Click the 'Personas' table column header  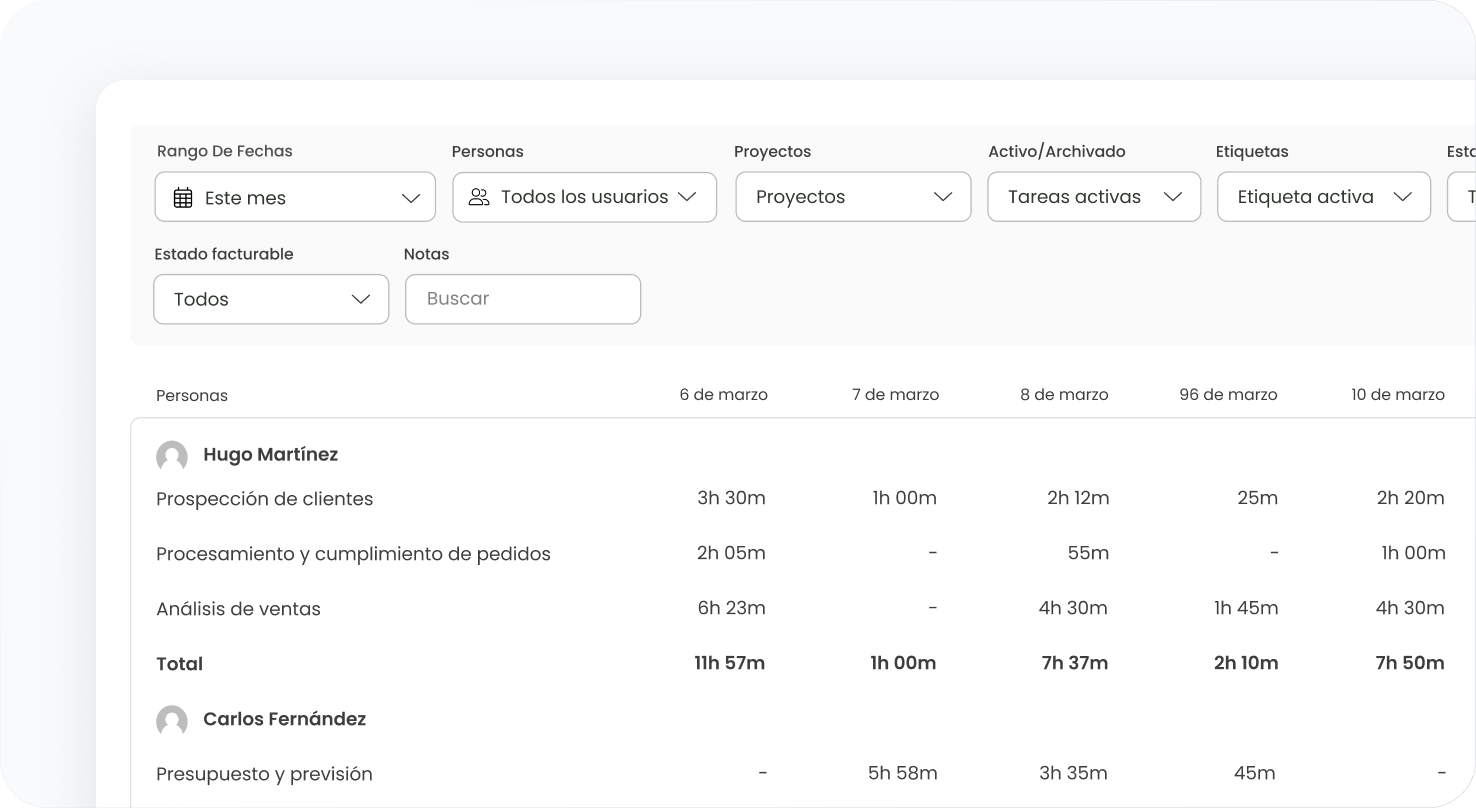192,396
